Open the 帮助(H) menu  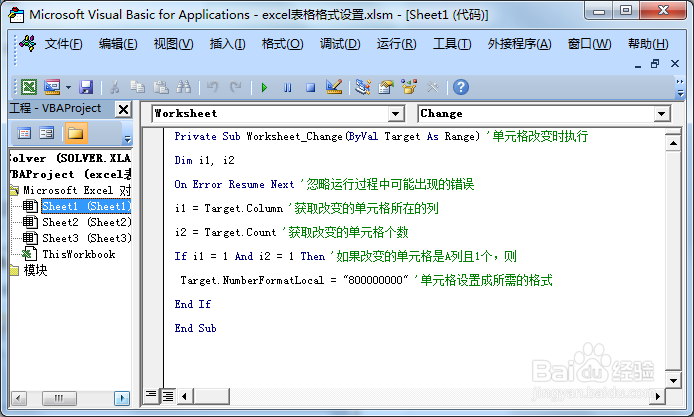pyautogui.click(x=648, y=44)
